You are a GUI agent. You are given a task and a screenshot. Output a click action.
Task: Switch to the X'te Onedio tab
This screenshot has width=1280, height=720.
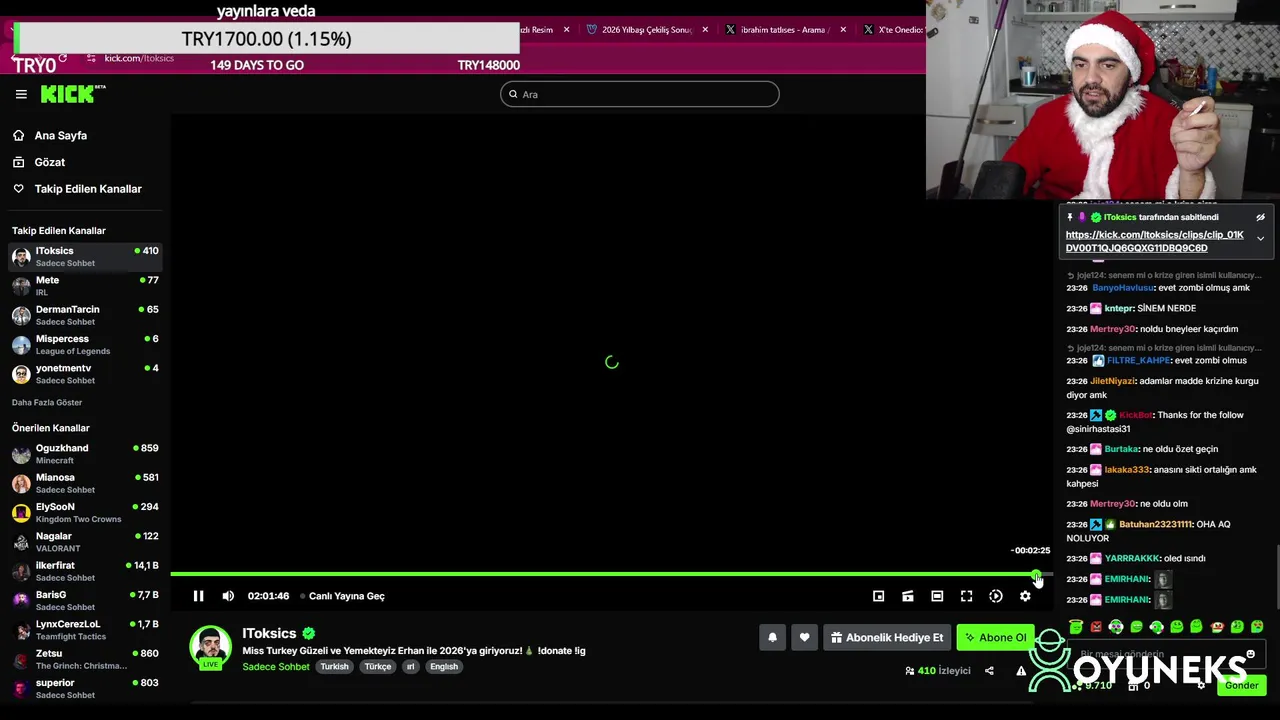(x=894, y=30)
